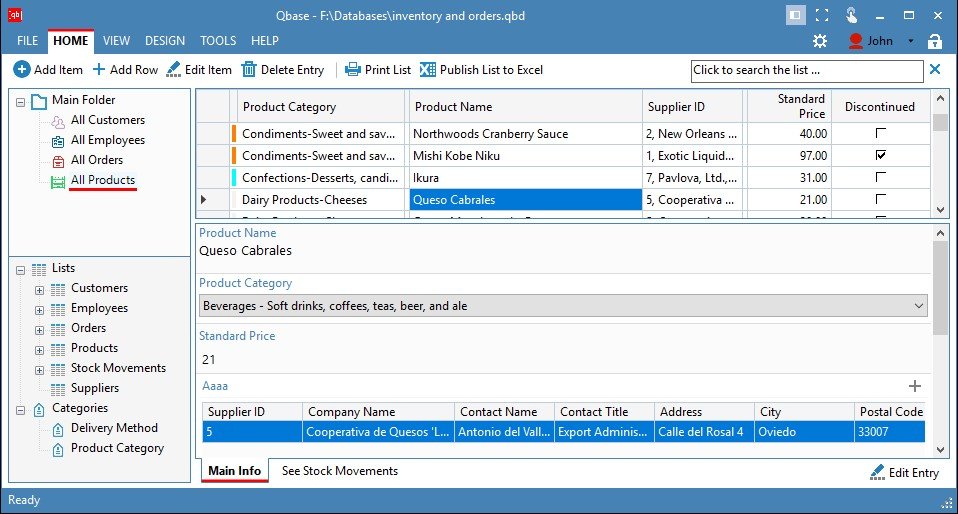Image resolution: width=958 pixels, height=514 pixels.
Task: Expand the Orders list node
Action: tap(39, 330)
